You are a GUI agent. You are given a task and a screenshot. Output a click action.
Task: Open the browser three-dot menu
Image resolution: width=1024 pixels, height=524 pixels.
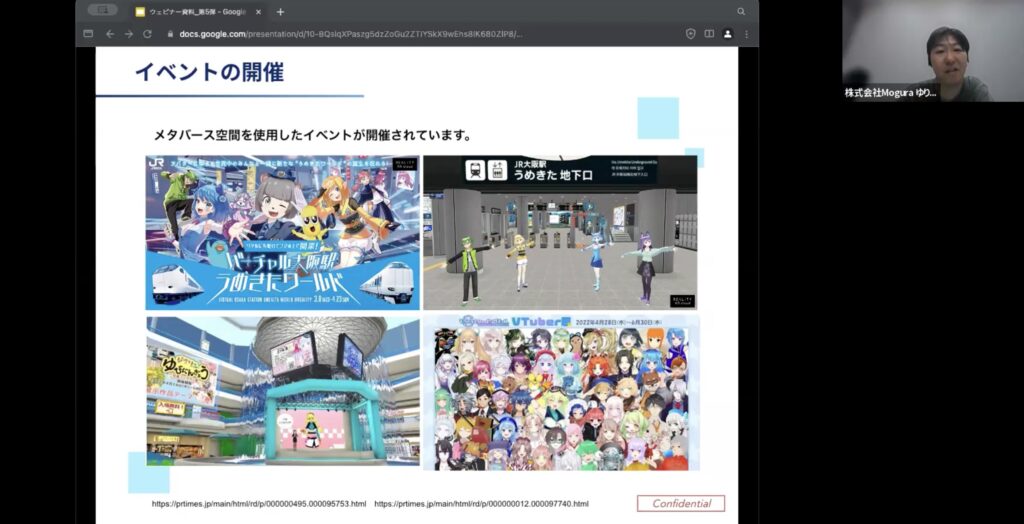pos(746,34)
